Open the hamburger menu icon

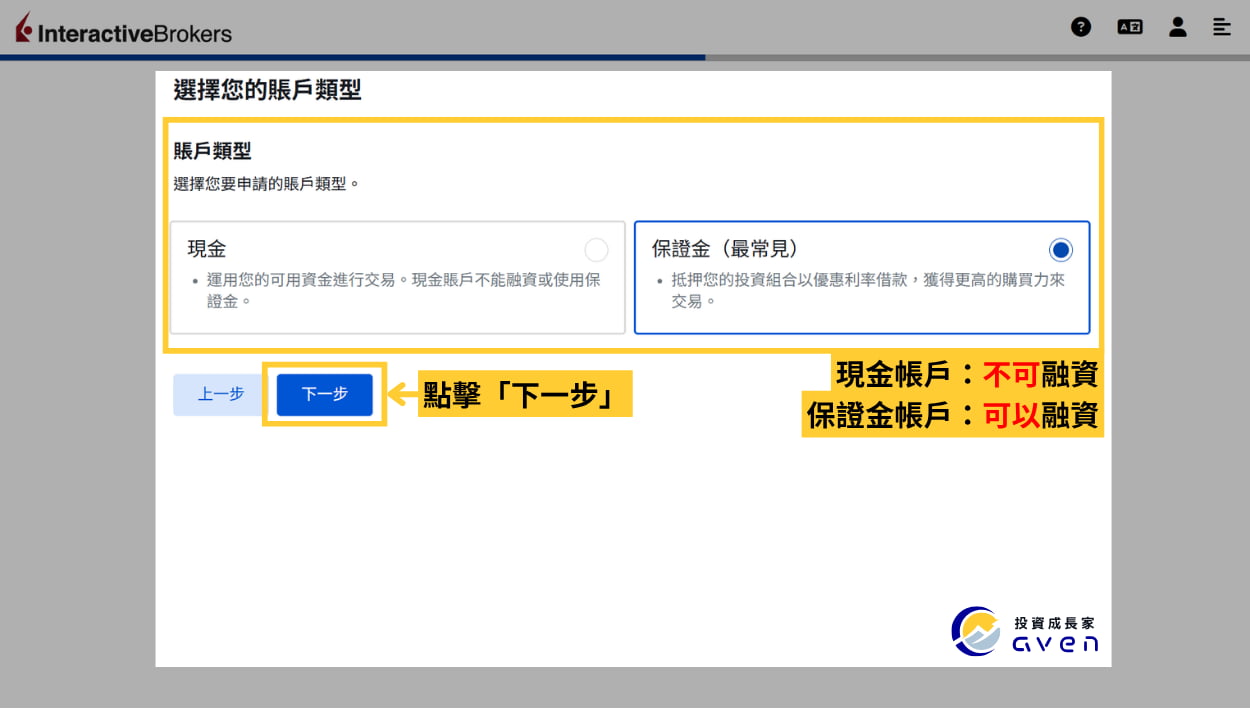(1222, 27)
